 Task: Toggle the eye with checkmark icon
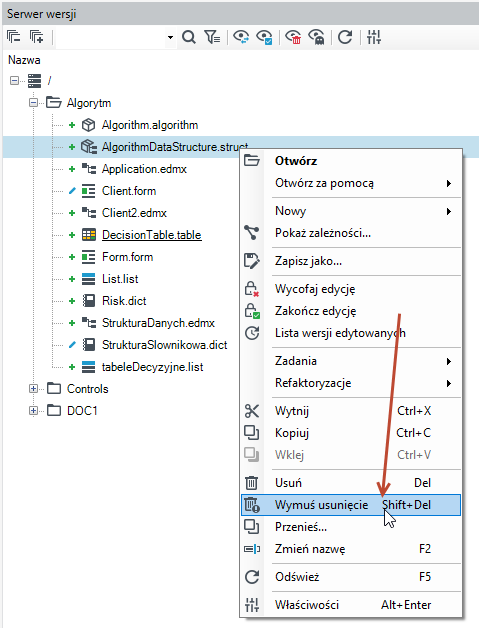264,37
